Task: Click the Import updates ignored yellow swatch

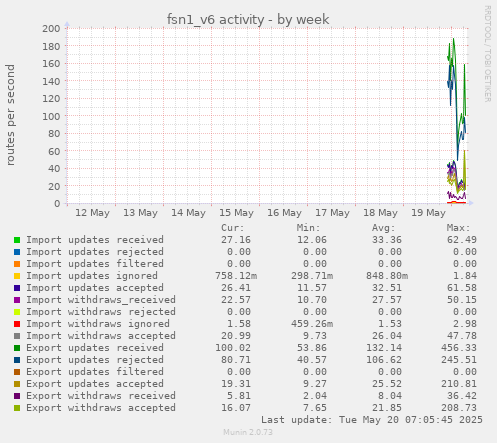Action: point(17,276)
